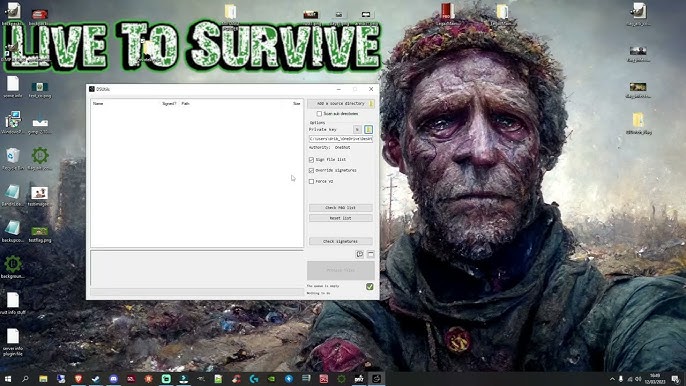Enable the Force V2 checkbox
This screenshot has height=386, width=686.
point(312,181)
